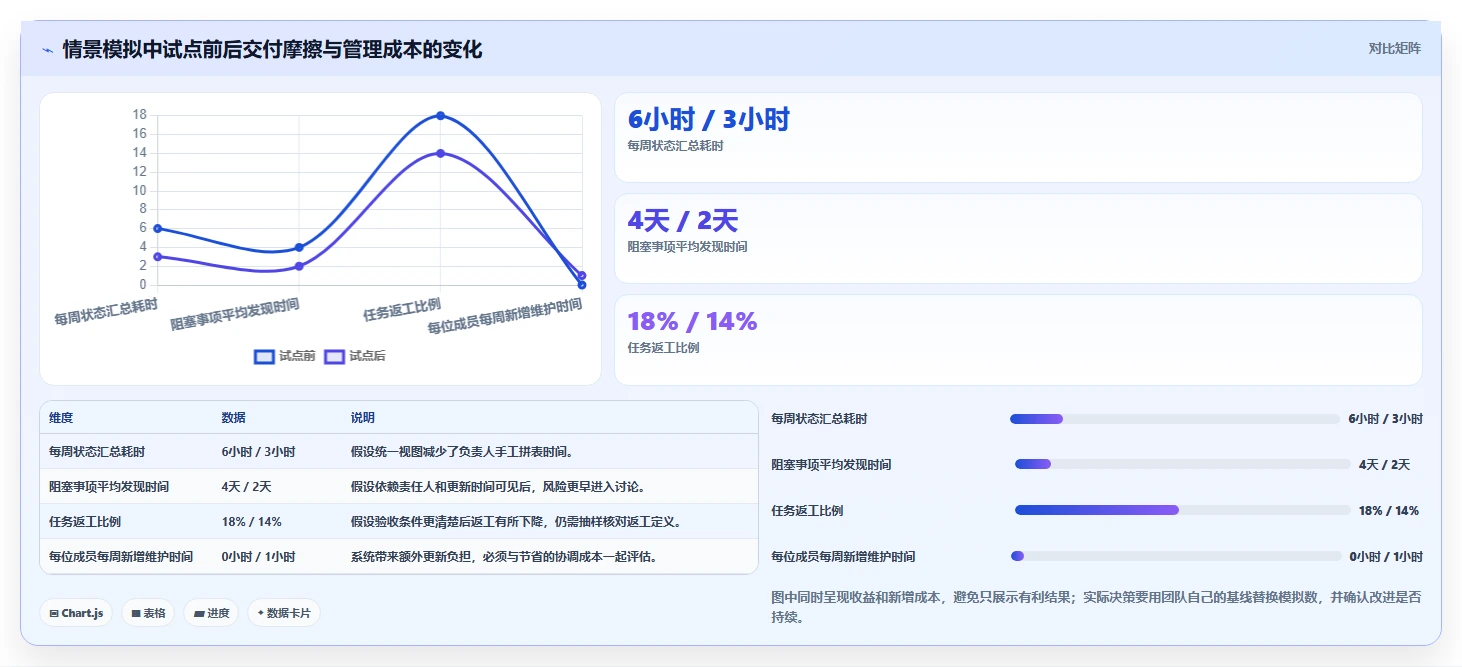The image size is (1462, 667).
Task: Select the Chart.js tag chip
Action: pyautogui.click(x=76, y=613)
